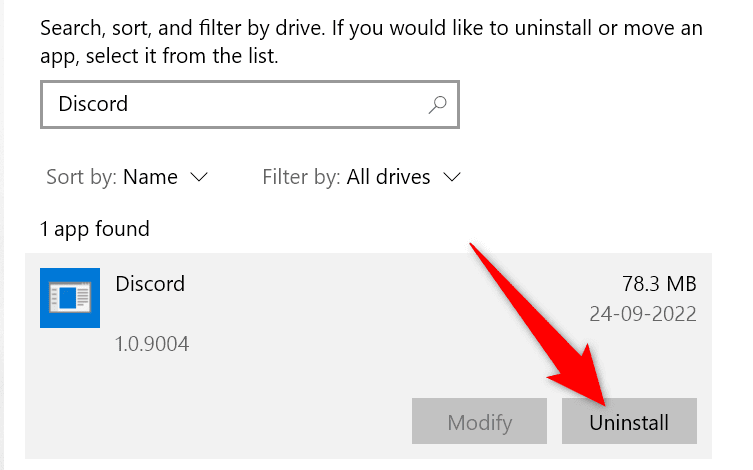Image resolution: width=753 pixels, height=470 pixels.
Task: Click the version number 1.0.9004
Action: point(152,344)
